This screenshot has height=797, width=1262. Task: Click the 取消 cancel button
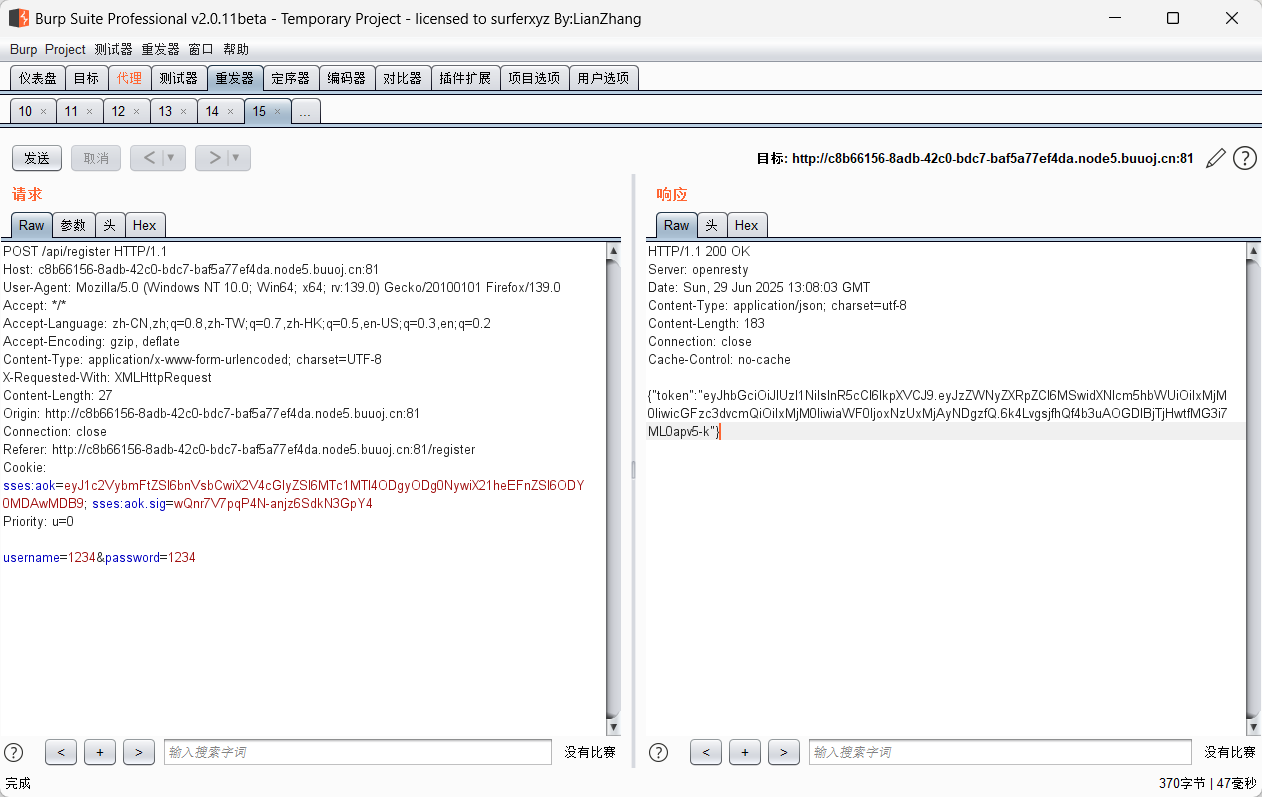click(x=96, y=158)
